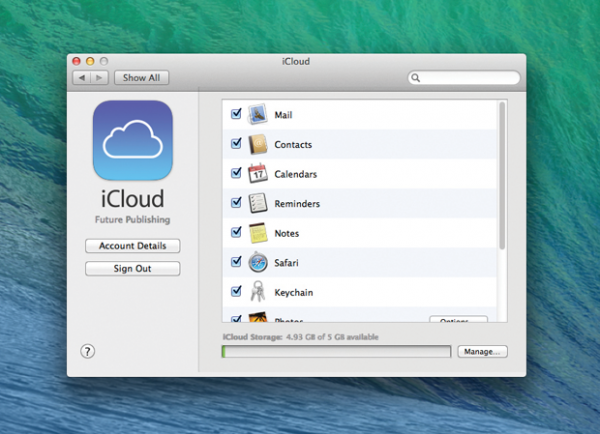Select the "Notes" label text

click(287, 233)
